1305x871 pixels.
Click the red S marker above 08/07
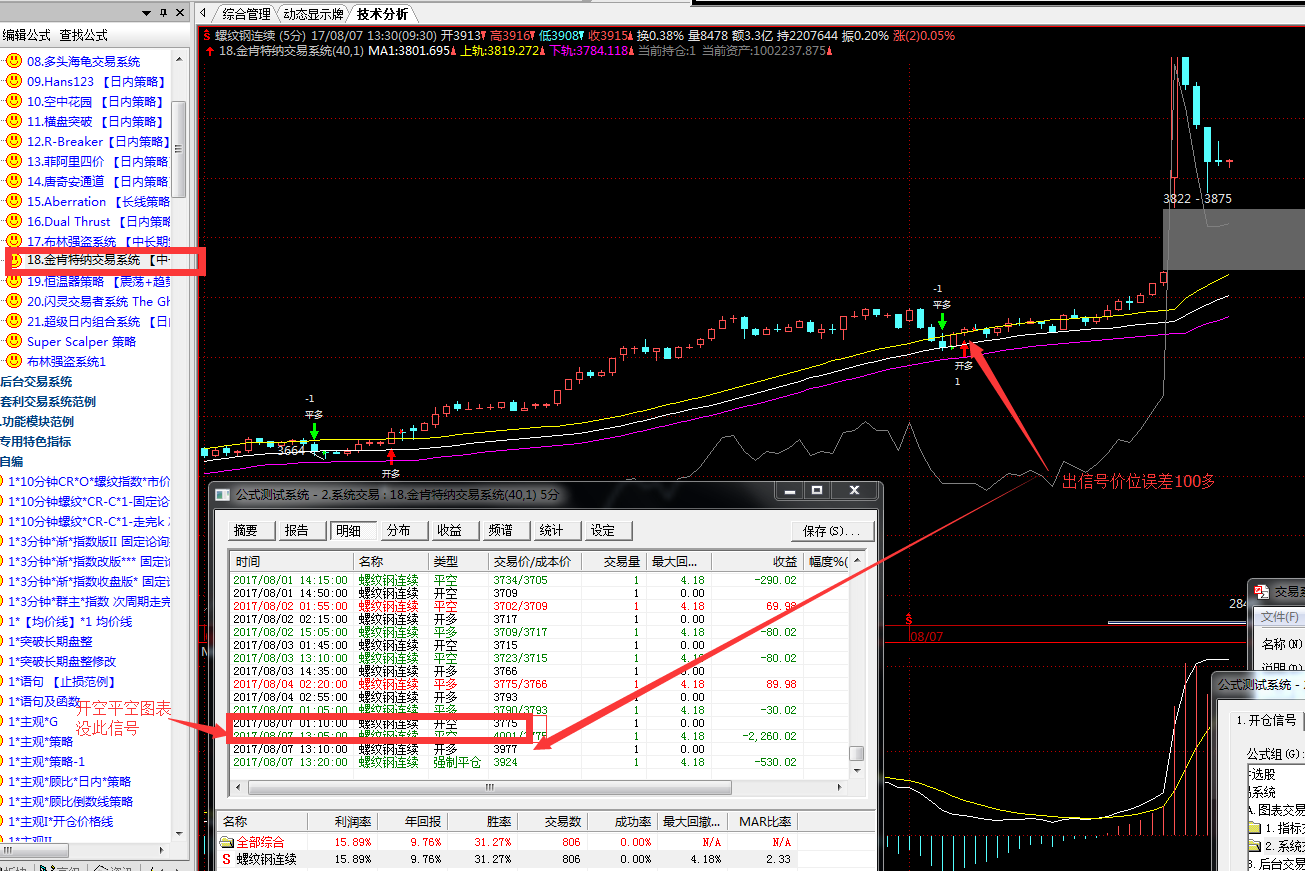pos(909,620)
